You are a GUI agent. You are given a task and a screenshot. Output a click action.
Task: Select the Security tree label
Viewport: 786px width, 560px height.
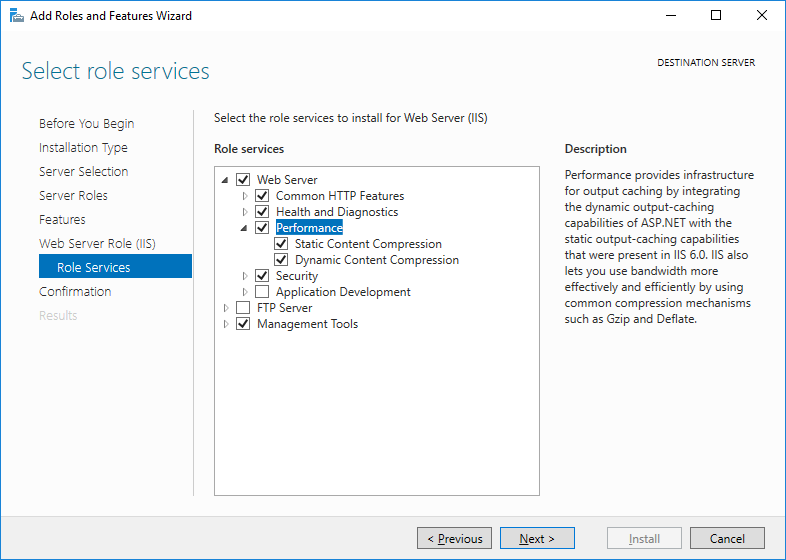click(297, 276)
